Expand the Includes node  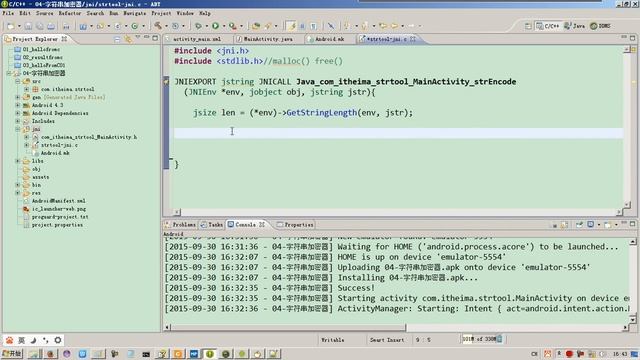[18, 121]
